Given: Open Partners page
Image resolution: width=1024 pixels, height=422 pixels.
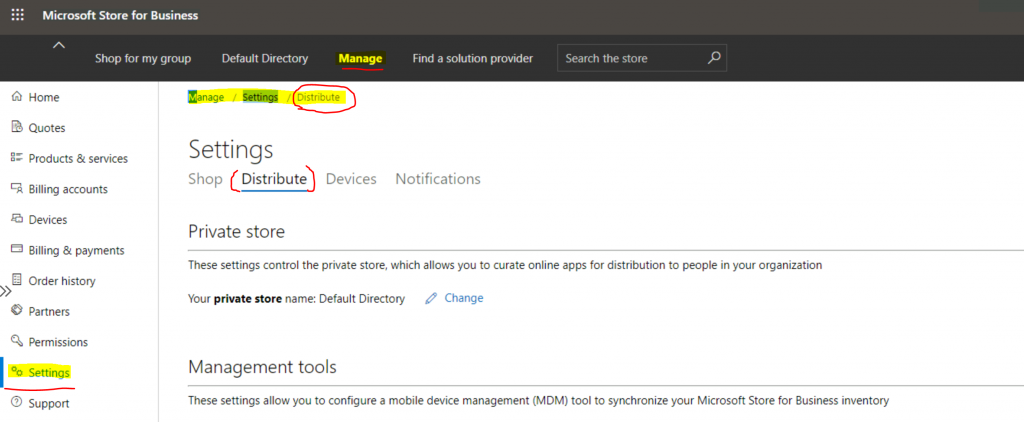Looking at the screenshot, I should (x=49, y=312).
